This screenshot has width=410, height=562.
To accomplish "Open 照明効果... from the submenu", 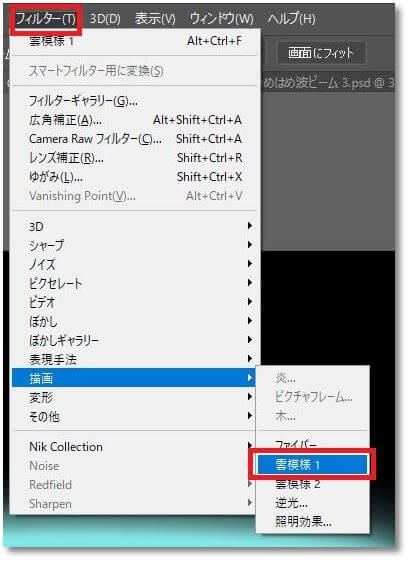I will coord(312,521).
